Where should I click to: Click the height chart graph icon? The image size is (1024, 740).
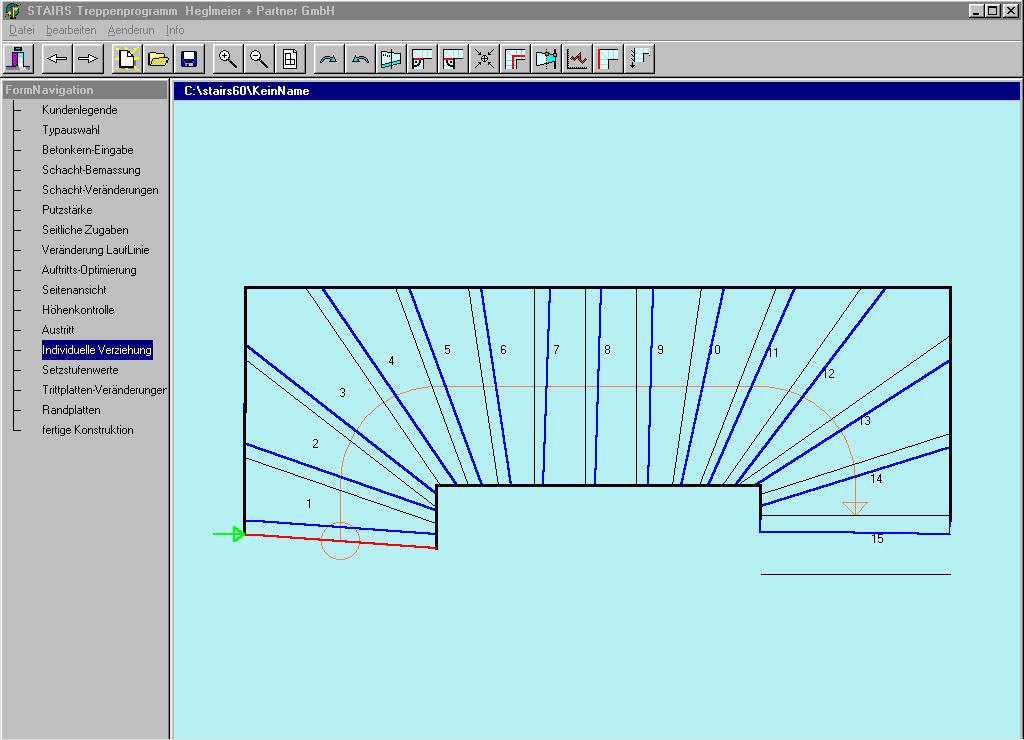point(577,59)
